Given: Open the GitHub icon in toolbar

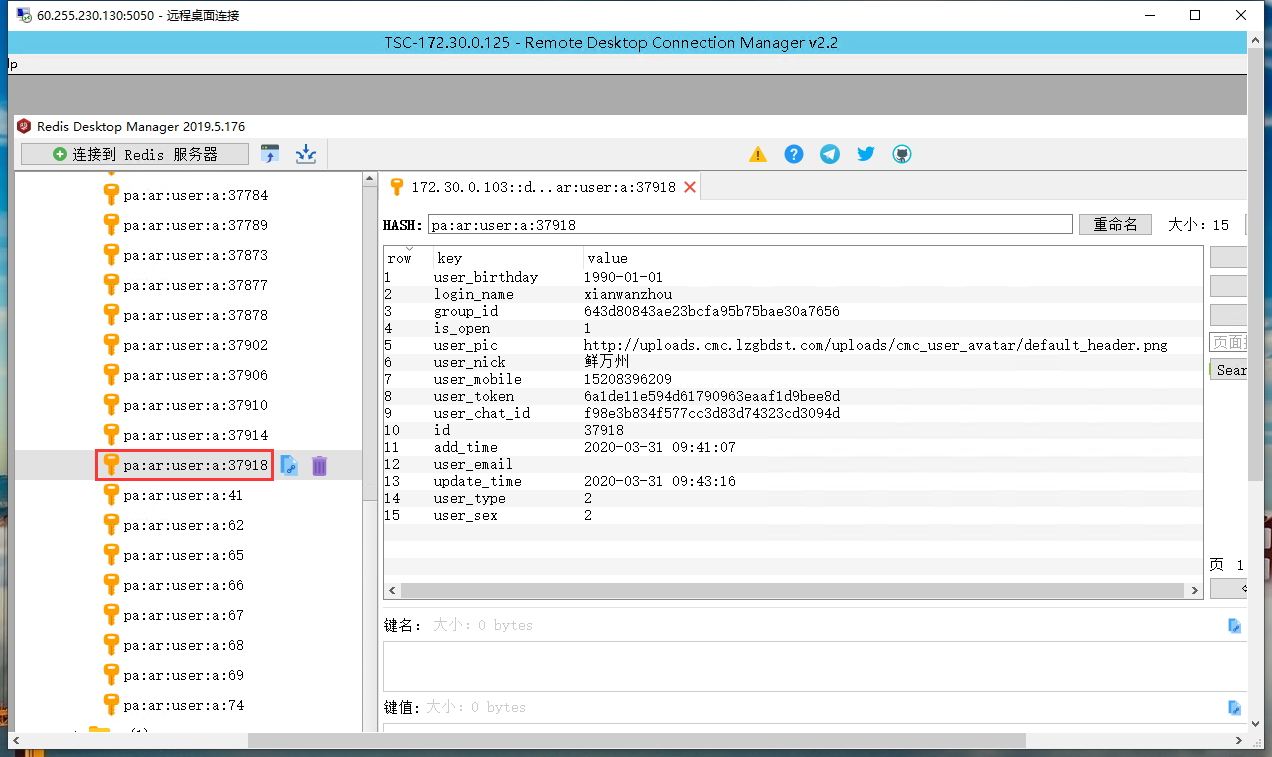Looking at the screenshot, I should 902,154.
